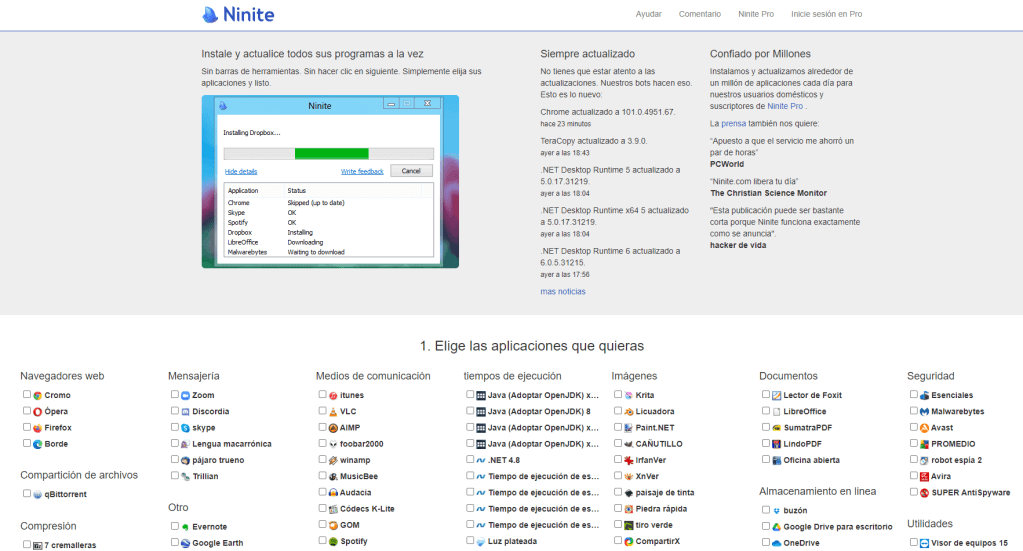Click the Discordia icon
The image size is (1023, 551).
[x=185, y=411]
